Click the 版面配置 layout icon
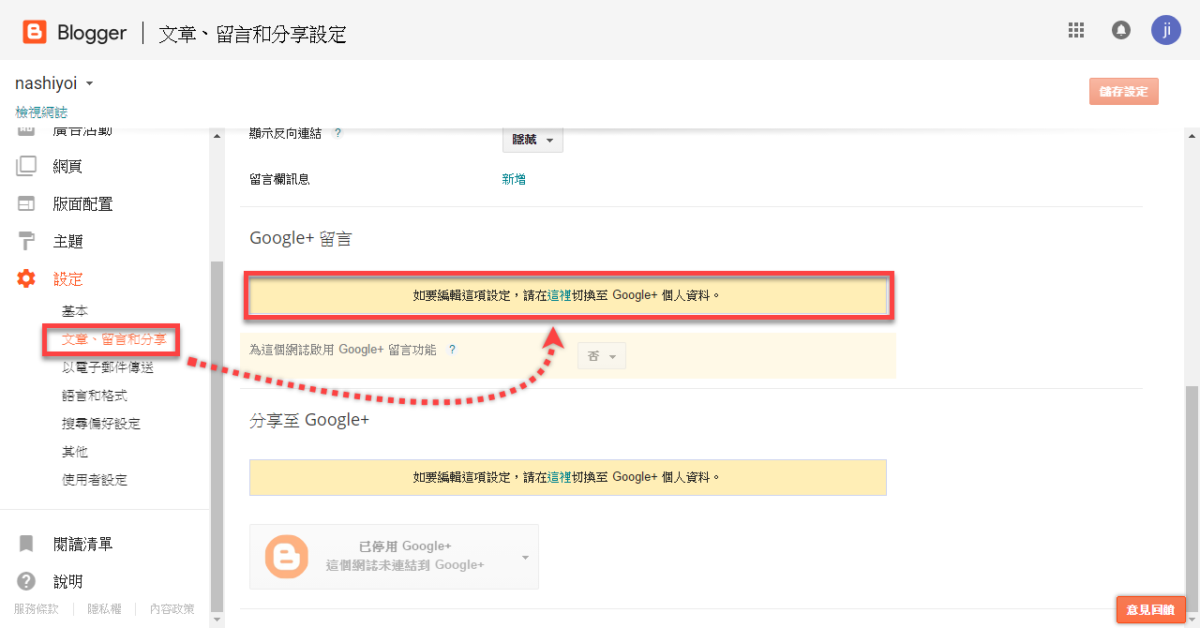 coord(26,204)
